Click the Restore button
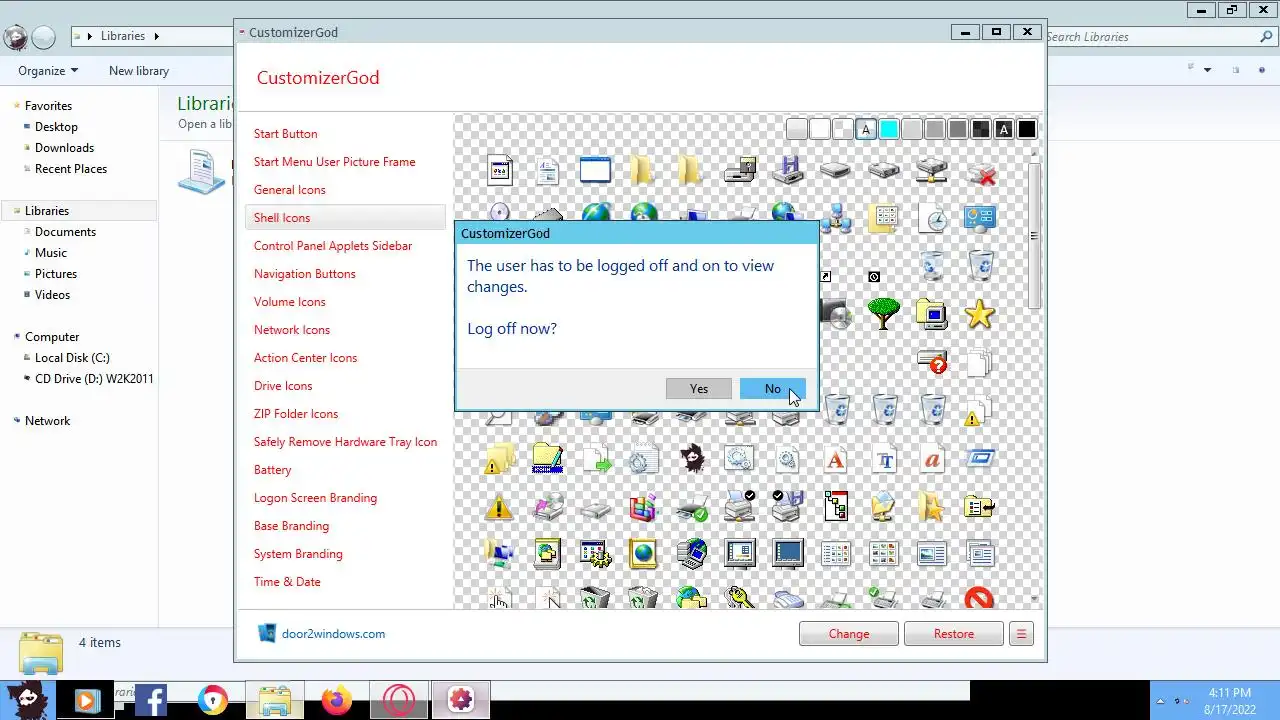This screenshot has height=720, width=1280. pyautogui.click(x=953, y=634)
